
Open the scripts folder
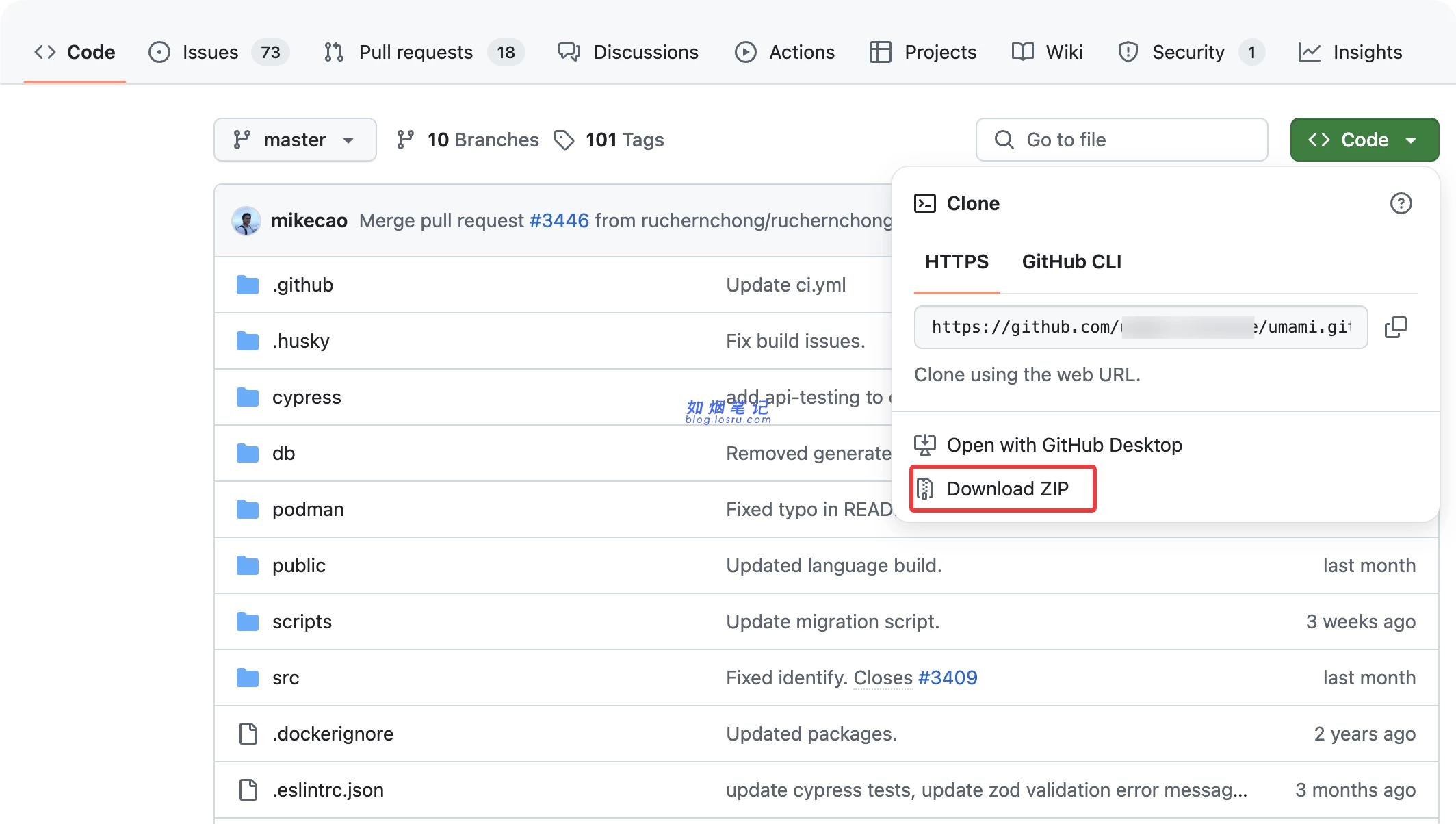click(302, 621)
